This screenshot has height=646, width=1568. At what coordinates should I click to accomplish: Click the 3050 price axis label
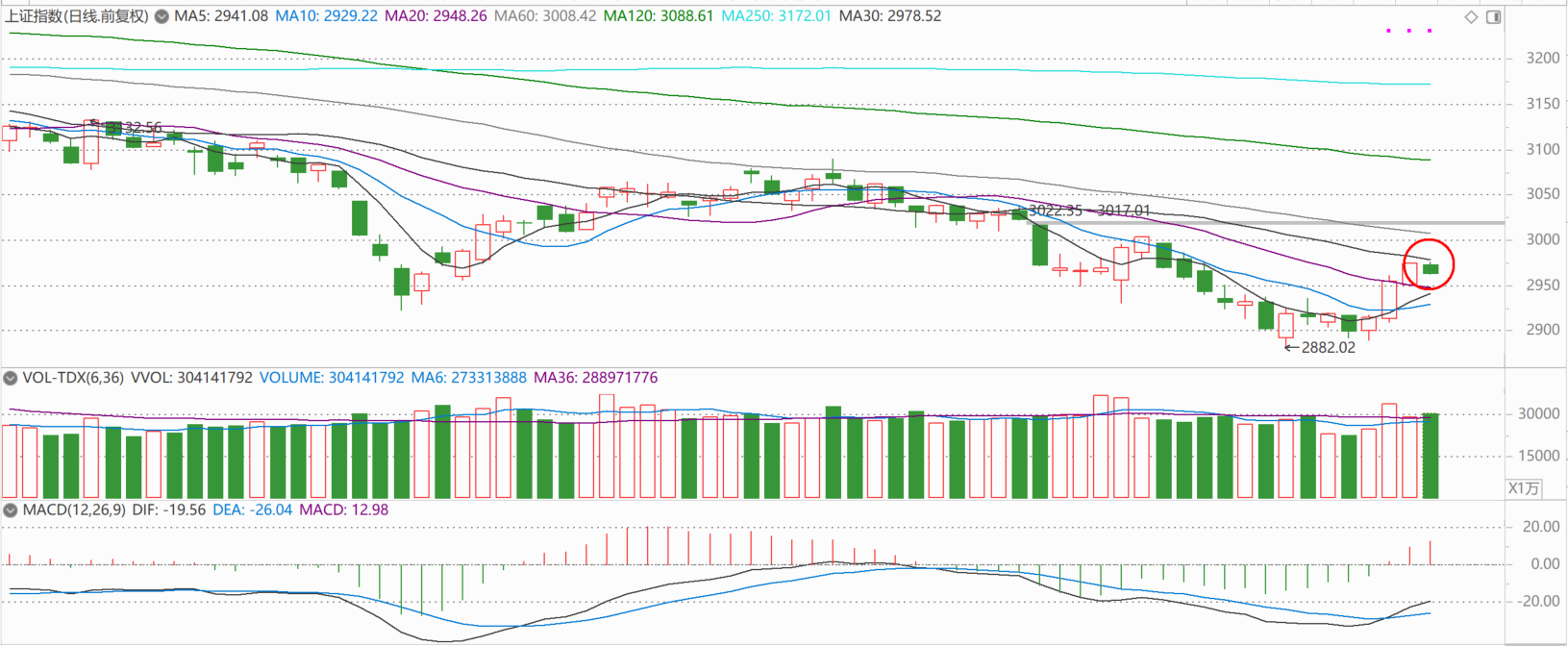point(1543,194)
